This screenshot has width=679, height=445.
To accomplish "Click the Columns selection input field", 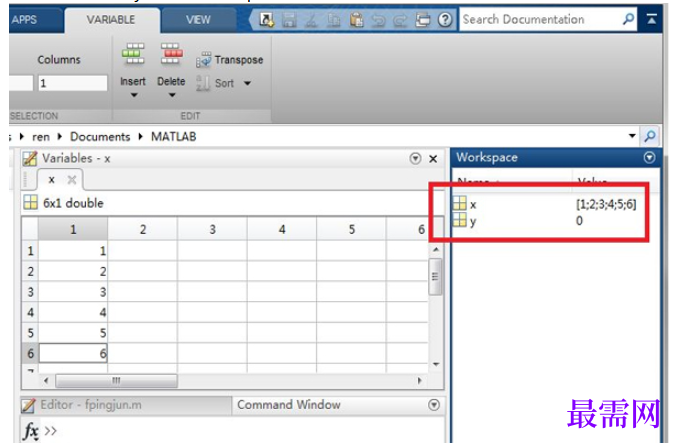I will coord(72,83).
